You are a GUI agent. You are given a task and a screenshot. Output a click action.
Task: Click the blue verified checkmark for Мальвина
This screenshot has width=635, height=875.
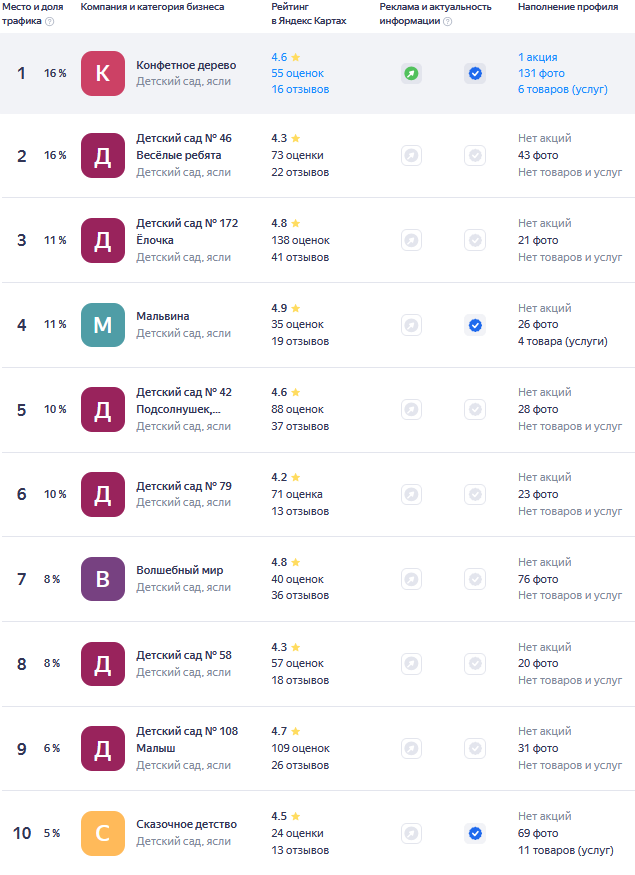pos(475,325)
